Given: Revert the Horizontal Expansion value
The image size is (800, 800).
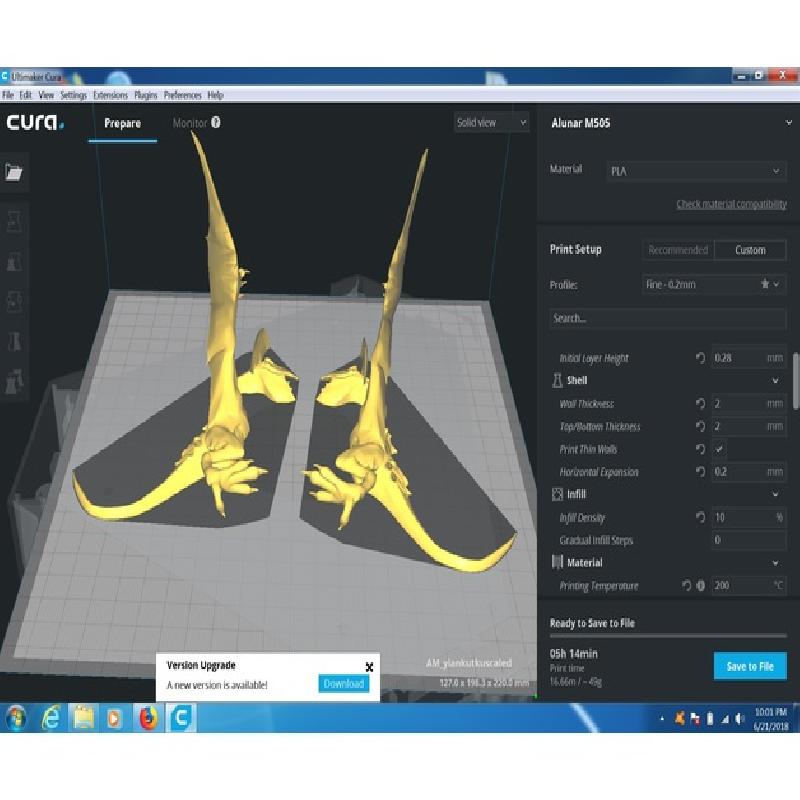Looking at the screenshot, I should (x=701, y=471).
